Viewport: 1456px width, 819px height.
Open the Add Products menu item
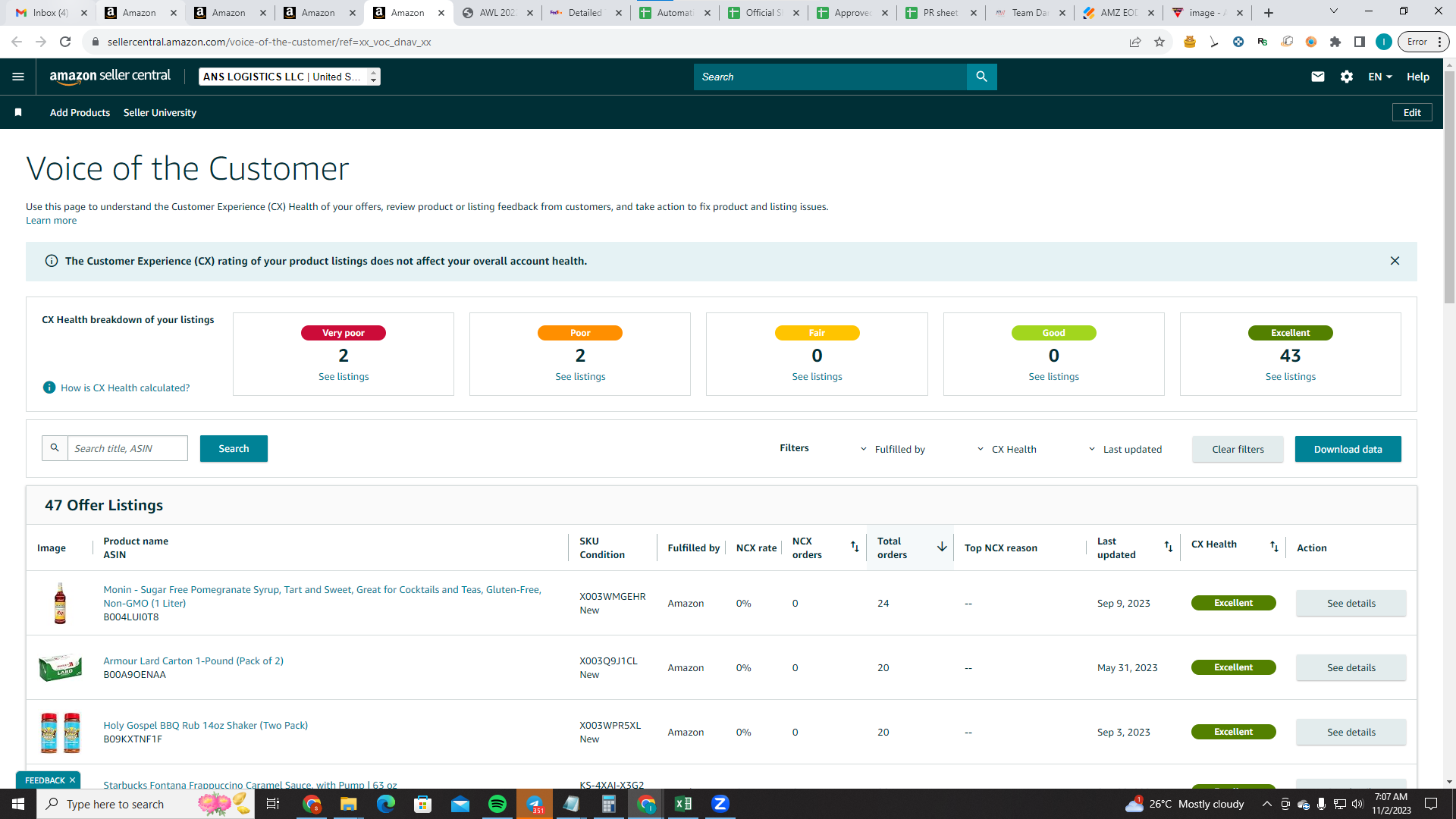point(80,112)
